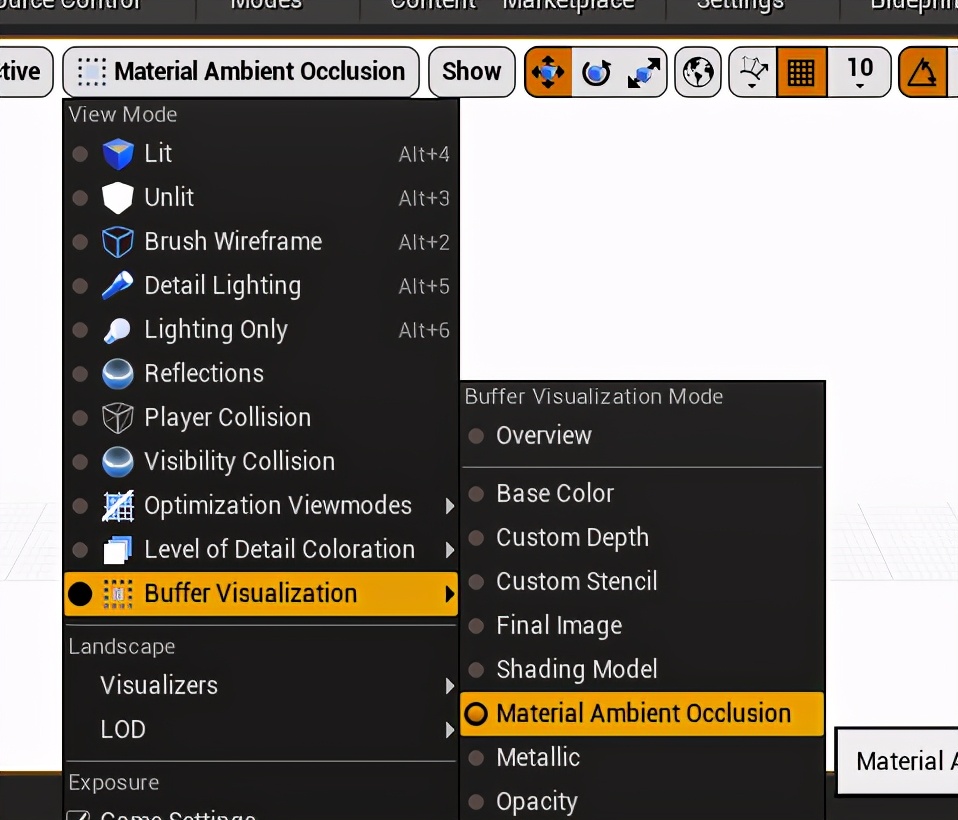Click the Reflections sphere icon
958x820 pixels.
click(x=118, y=373)
